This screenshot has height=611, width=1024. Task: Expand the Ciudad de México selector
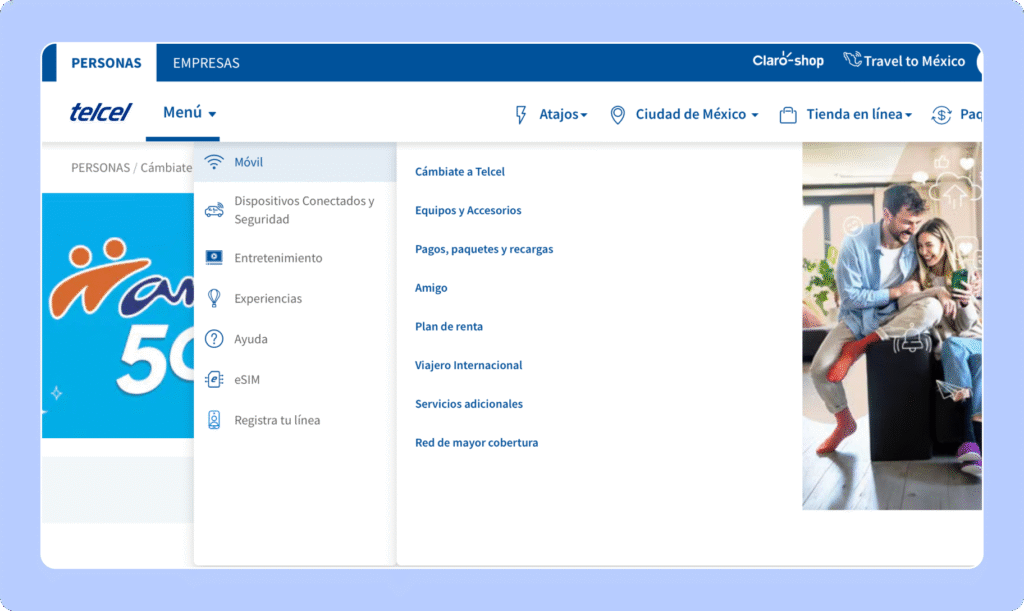(x=696, y=114)
